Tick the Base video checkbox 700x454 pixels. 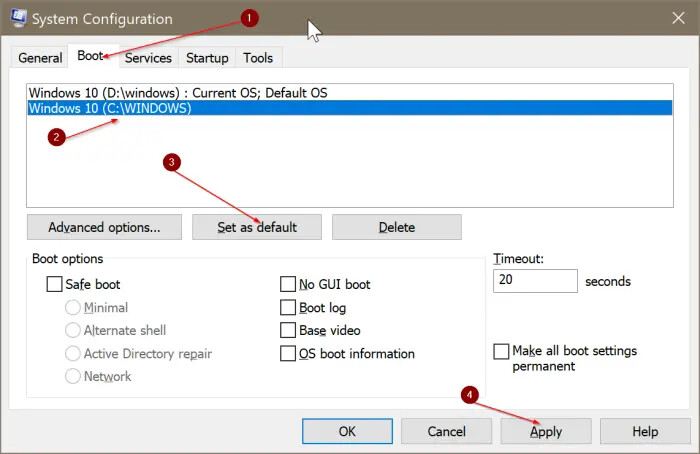(288, 330)
